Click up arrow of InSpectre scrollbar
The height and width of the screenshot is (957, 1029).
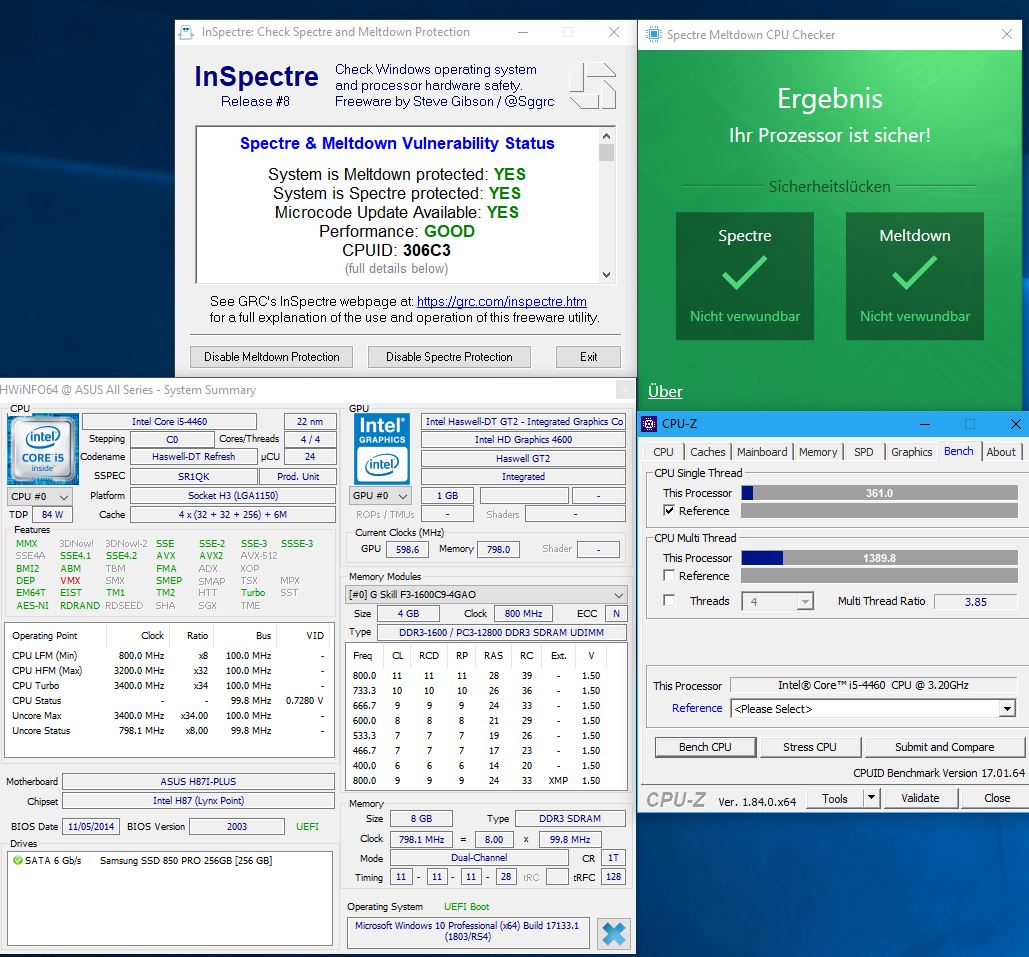tap(606, 136)
